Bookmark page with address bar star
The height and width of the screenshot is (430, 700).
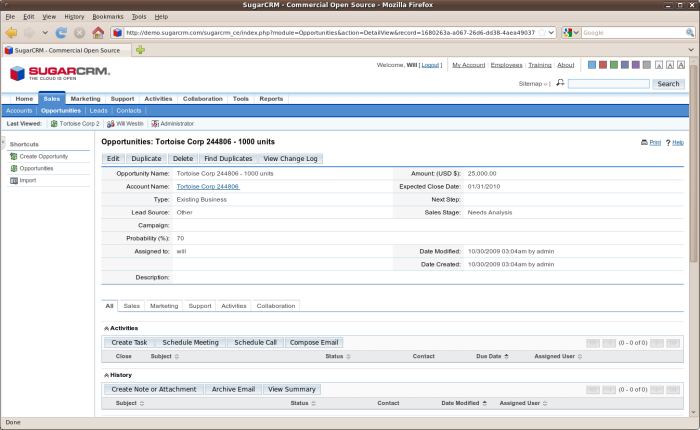point(542,33)
